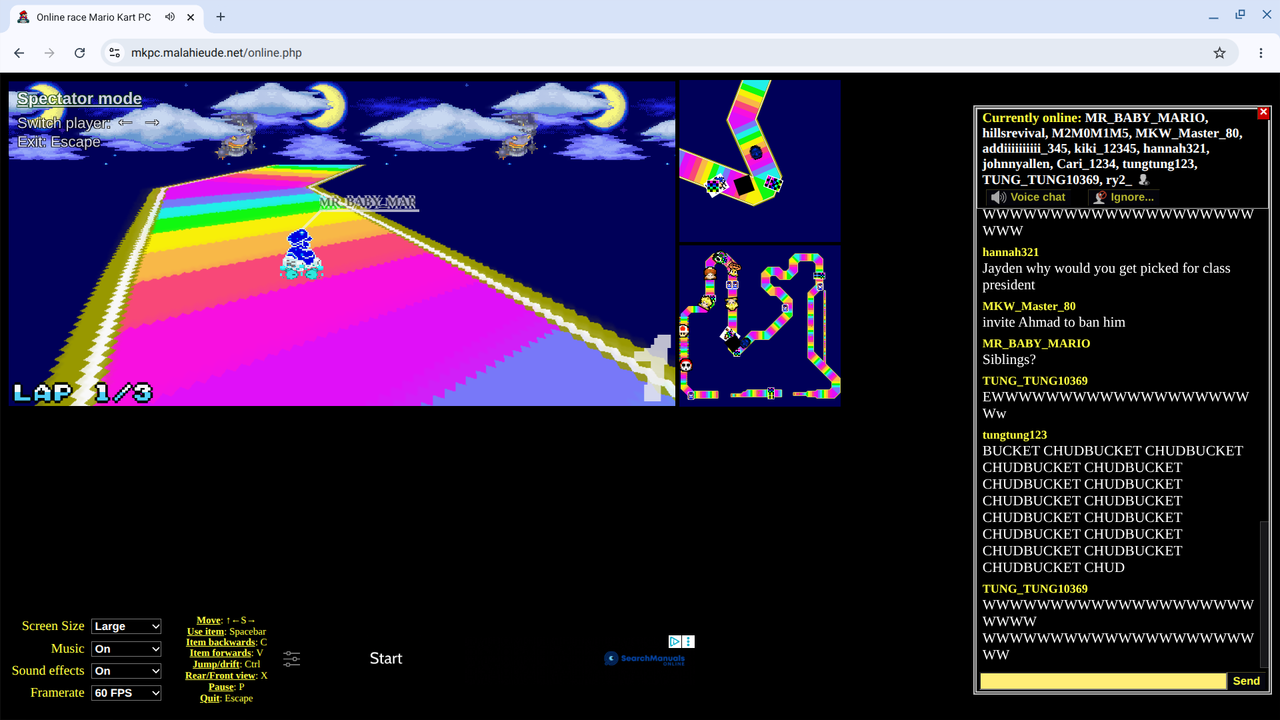
Task: Click the 'Siblings?' chat message
Action: click(x=1009, y=360)
